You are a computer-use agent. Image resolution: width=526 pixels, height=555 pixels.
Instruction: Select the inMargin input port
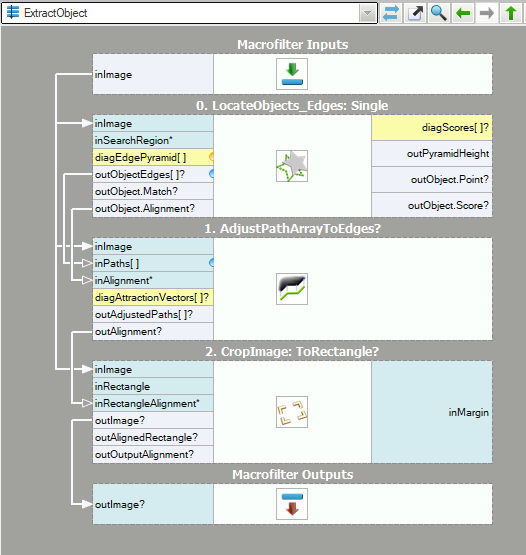pos(432,412)
